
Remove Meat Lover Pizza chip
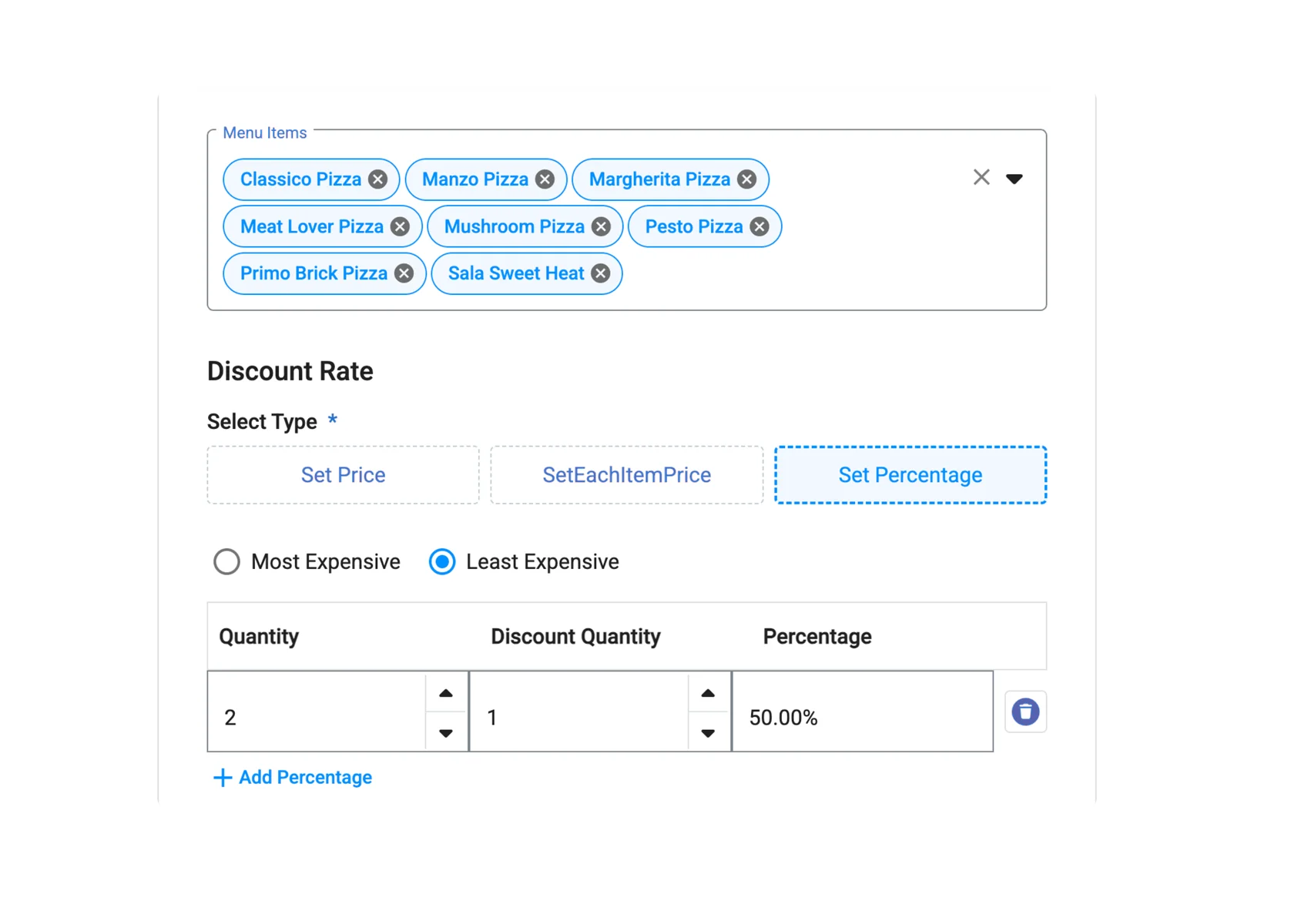400,226
